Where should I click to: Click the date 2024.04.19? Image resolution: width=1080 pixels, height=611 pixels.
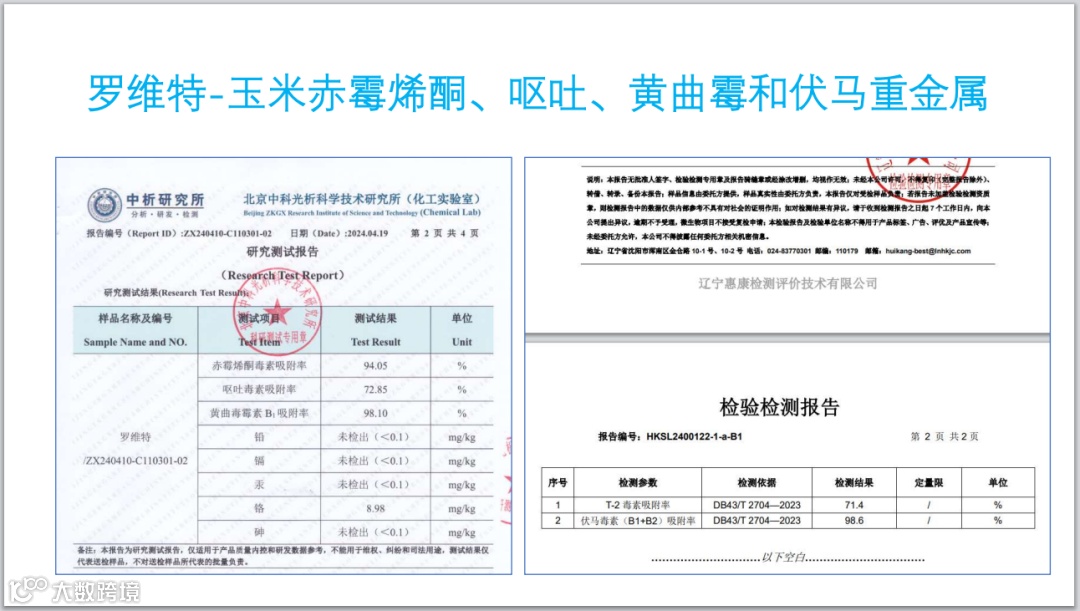pyautogui.click(x=366, y=234)
